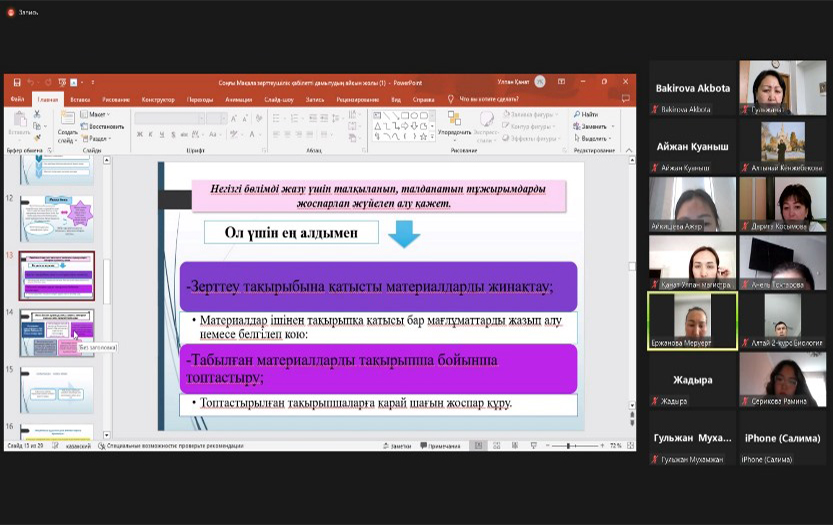Switch to the Animation (Анимация) tab
This screenshot has height=525, width=833.
(239, 99)
